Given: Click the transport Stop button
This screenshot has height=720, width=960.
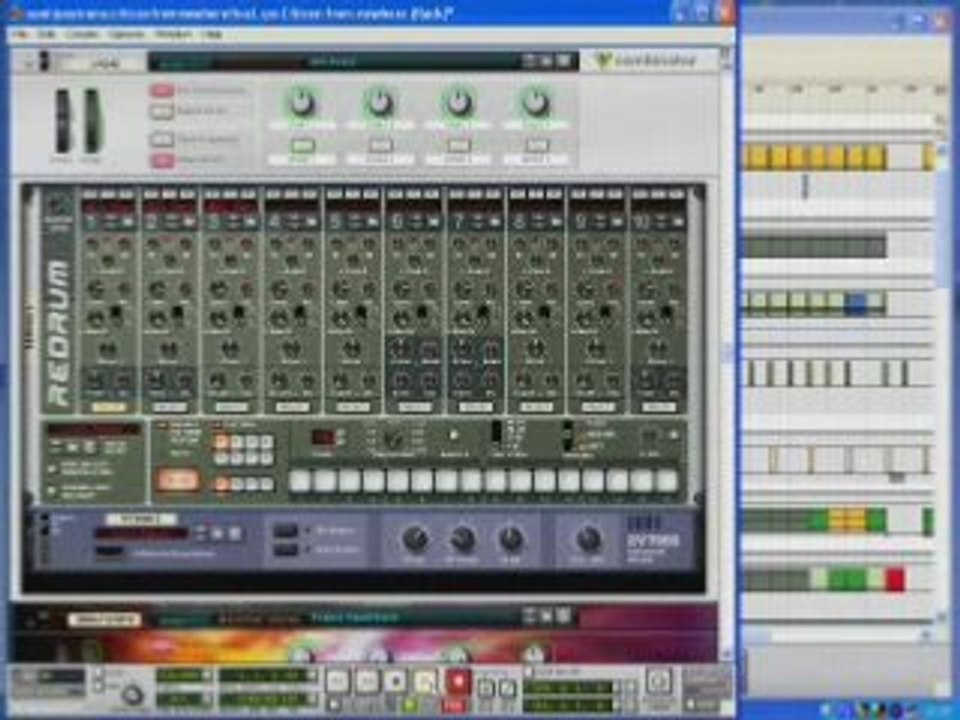Looking at the screenshot, I should click(x=396, y=681).
